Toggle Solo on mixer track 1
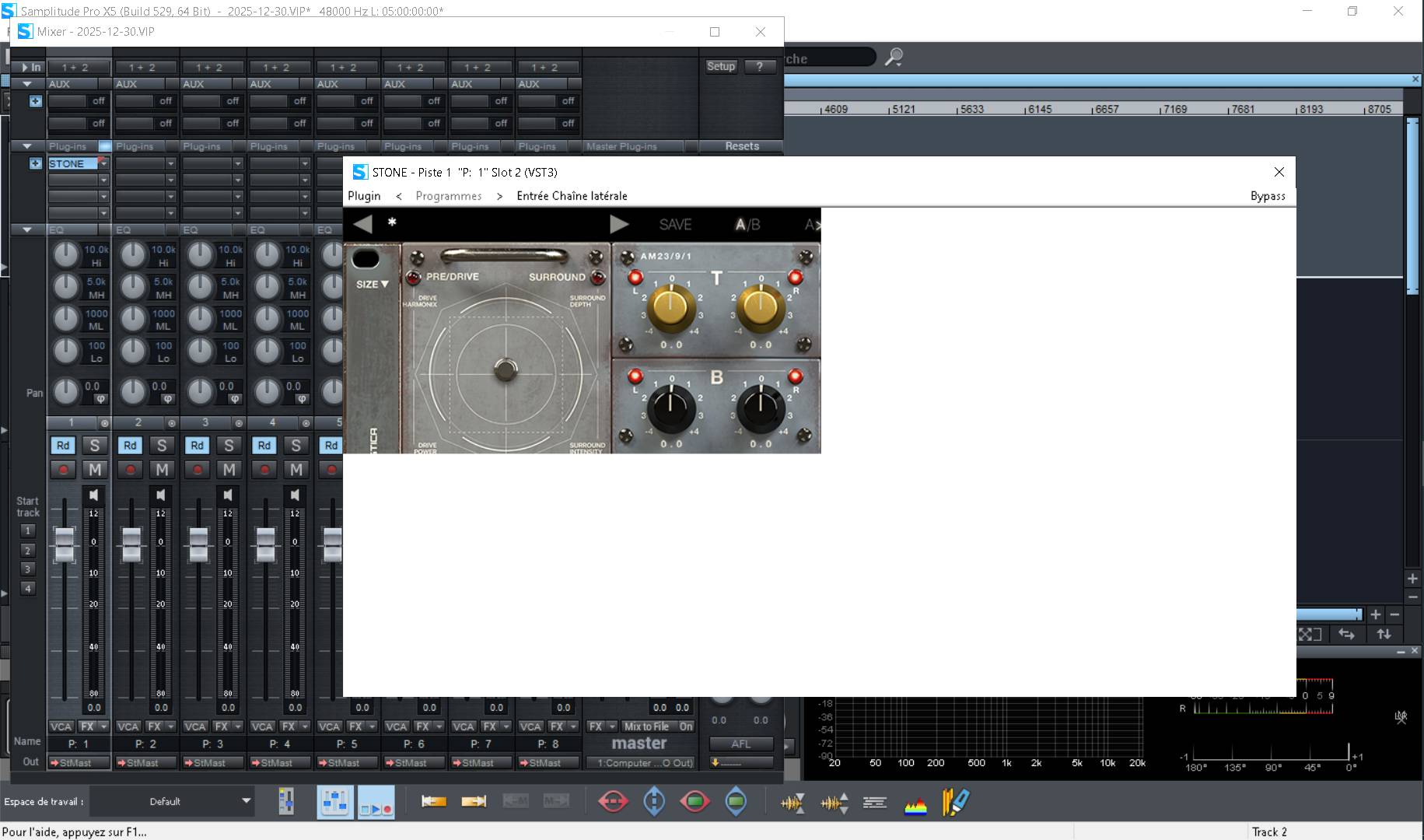Screen dimensions: 1424x840 coord(95,446)
